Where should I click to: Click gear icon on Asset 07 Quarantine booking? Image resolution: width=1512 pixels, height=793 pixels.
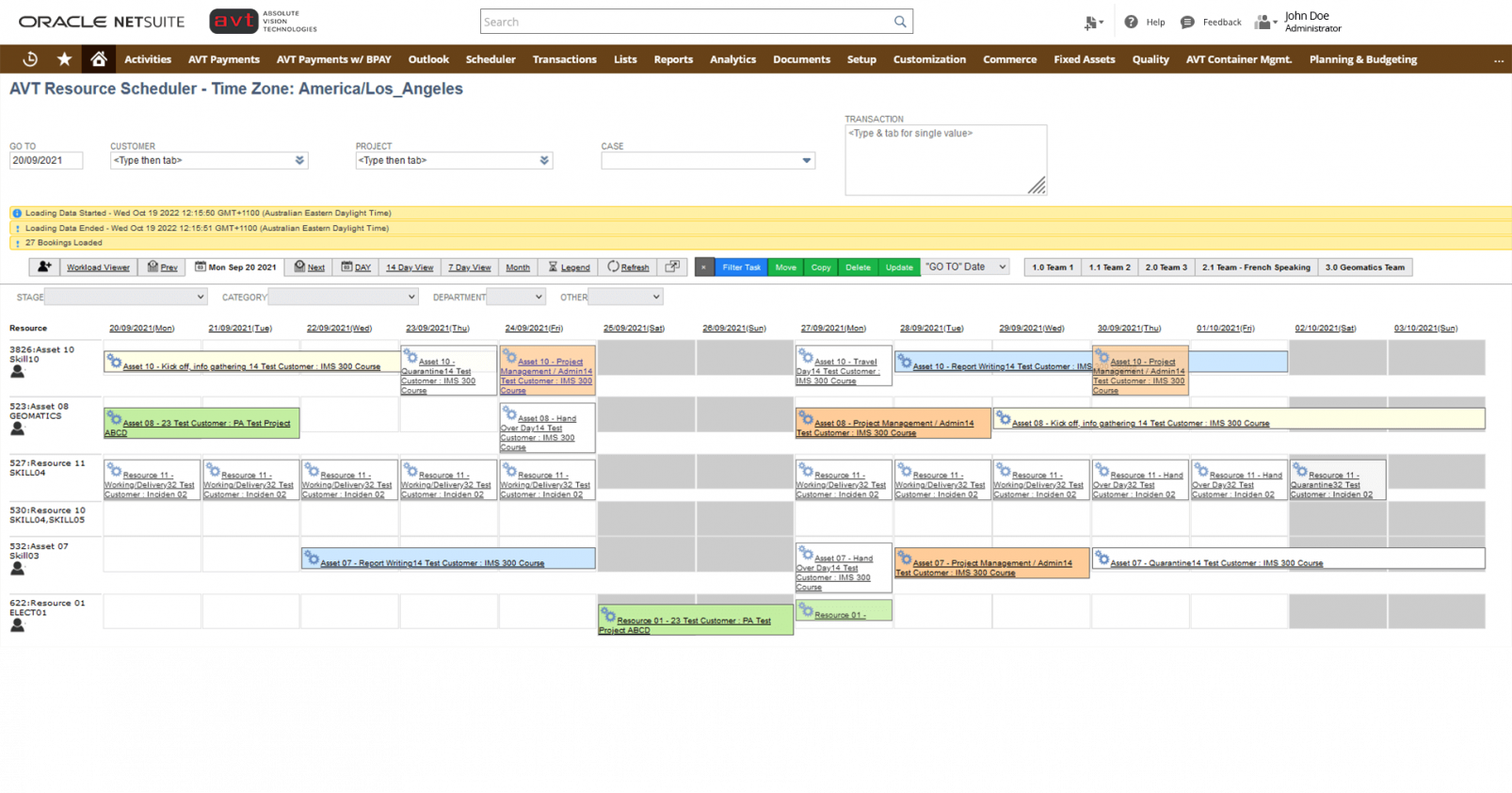(1102, 558)
